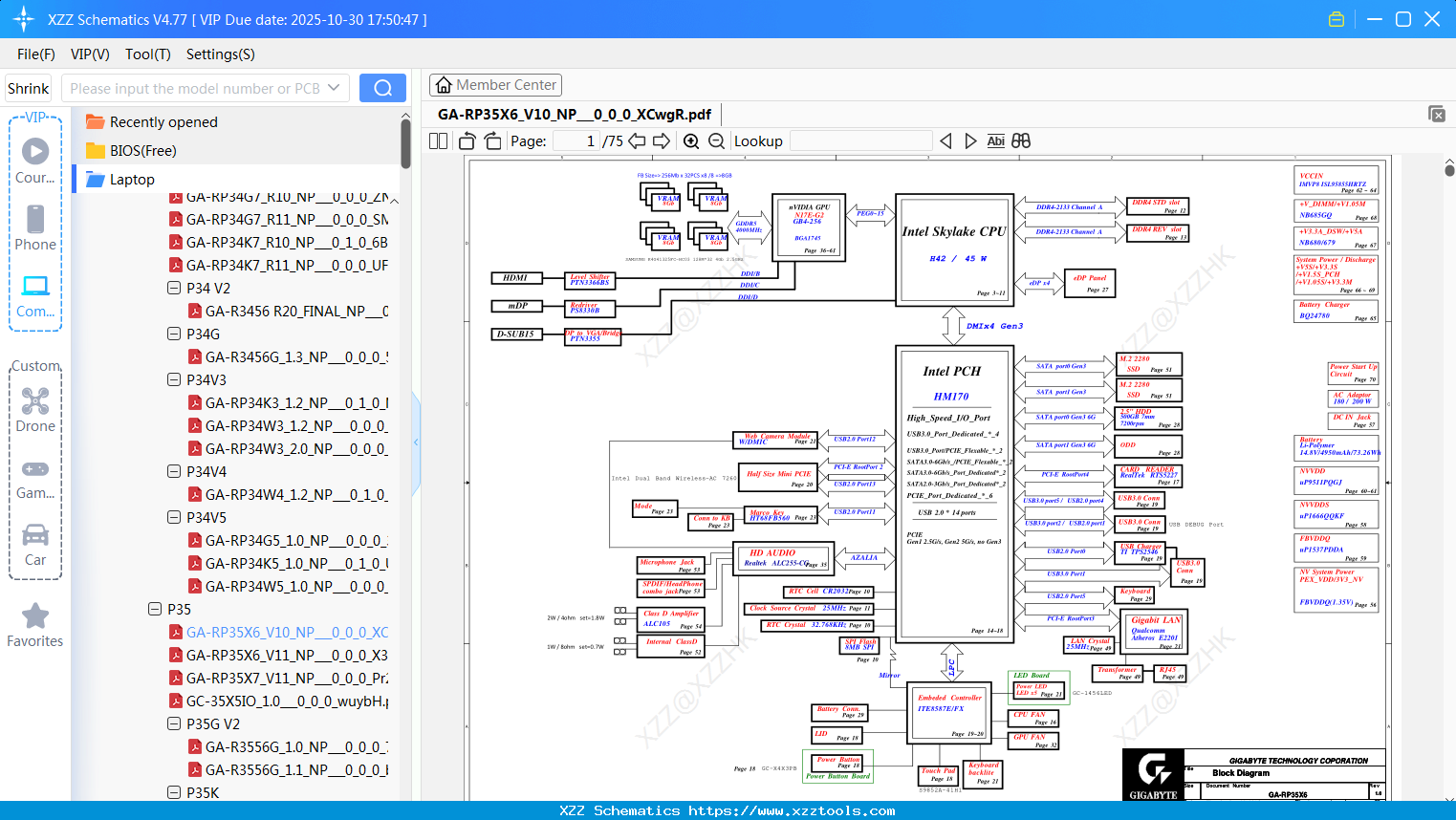The image size is (1456, 820).
Task: Zoom in on the schematic
Action: pyautogui.click(x=691, y=140)
